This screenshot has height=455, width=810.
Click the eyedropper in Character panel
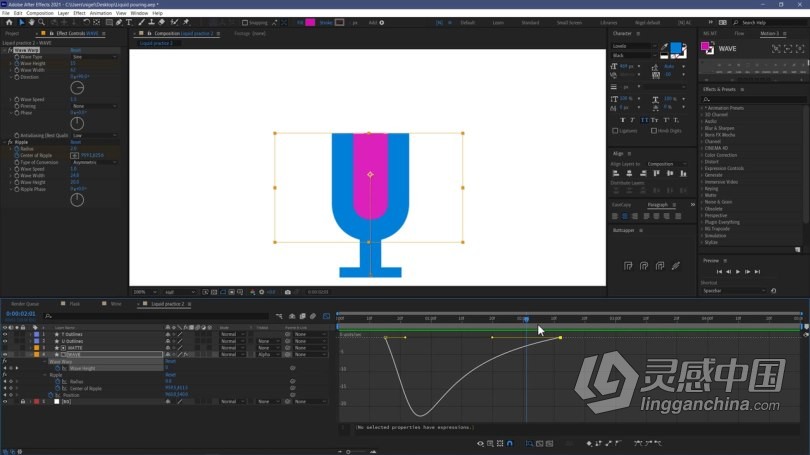(x=664, y=46)
